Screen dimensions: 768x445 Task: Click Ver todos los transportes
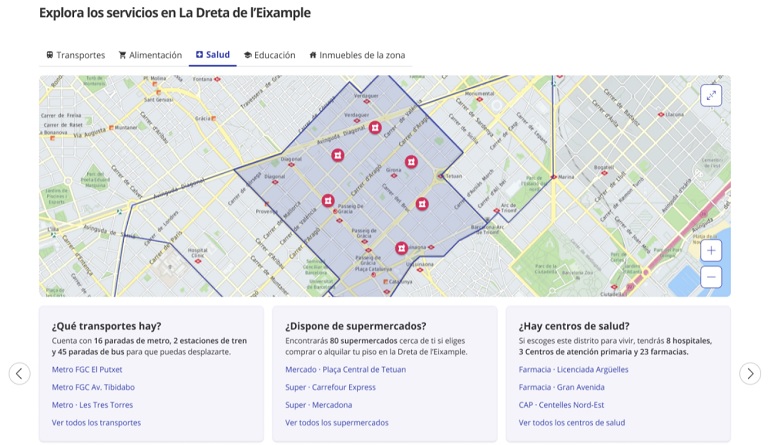pos(96,422)
